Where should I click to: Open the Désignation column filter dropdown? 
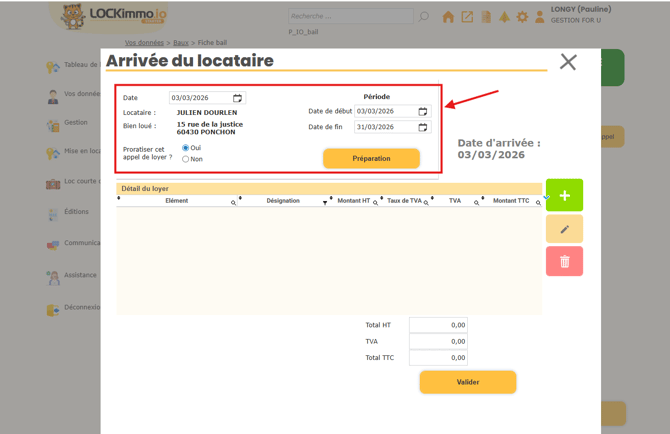325,202
